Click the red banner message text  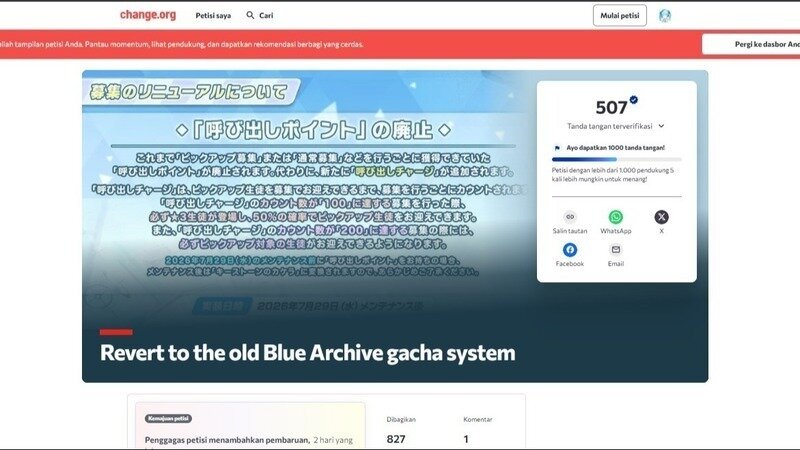point(182,44)
